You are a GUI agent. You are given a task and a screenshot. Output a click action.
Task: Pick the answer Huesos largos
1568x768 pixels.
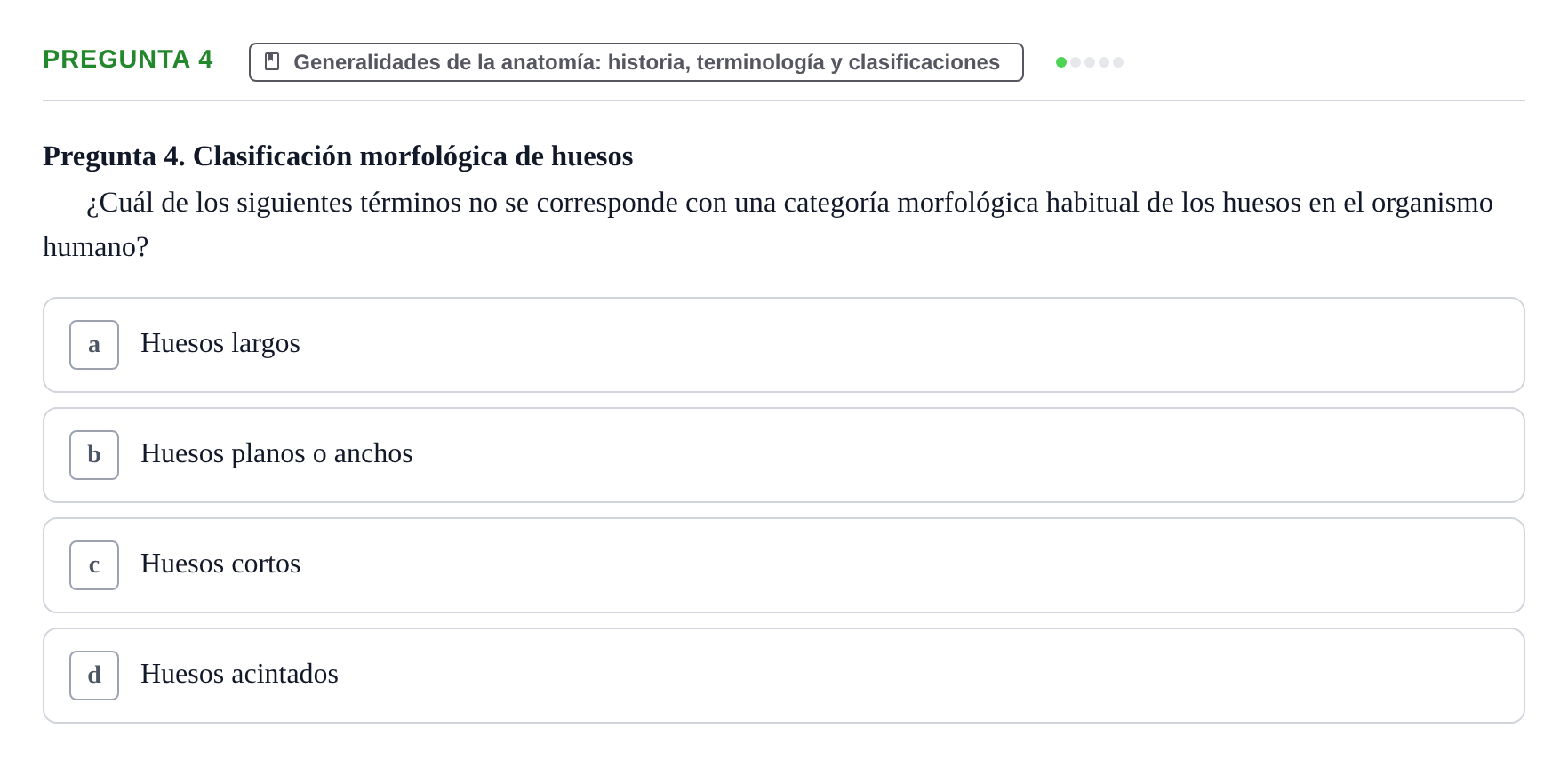tap(784, 345)
